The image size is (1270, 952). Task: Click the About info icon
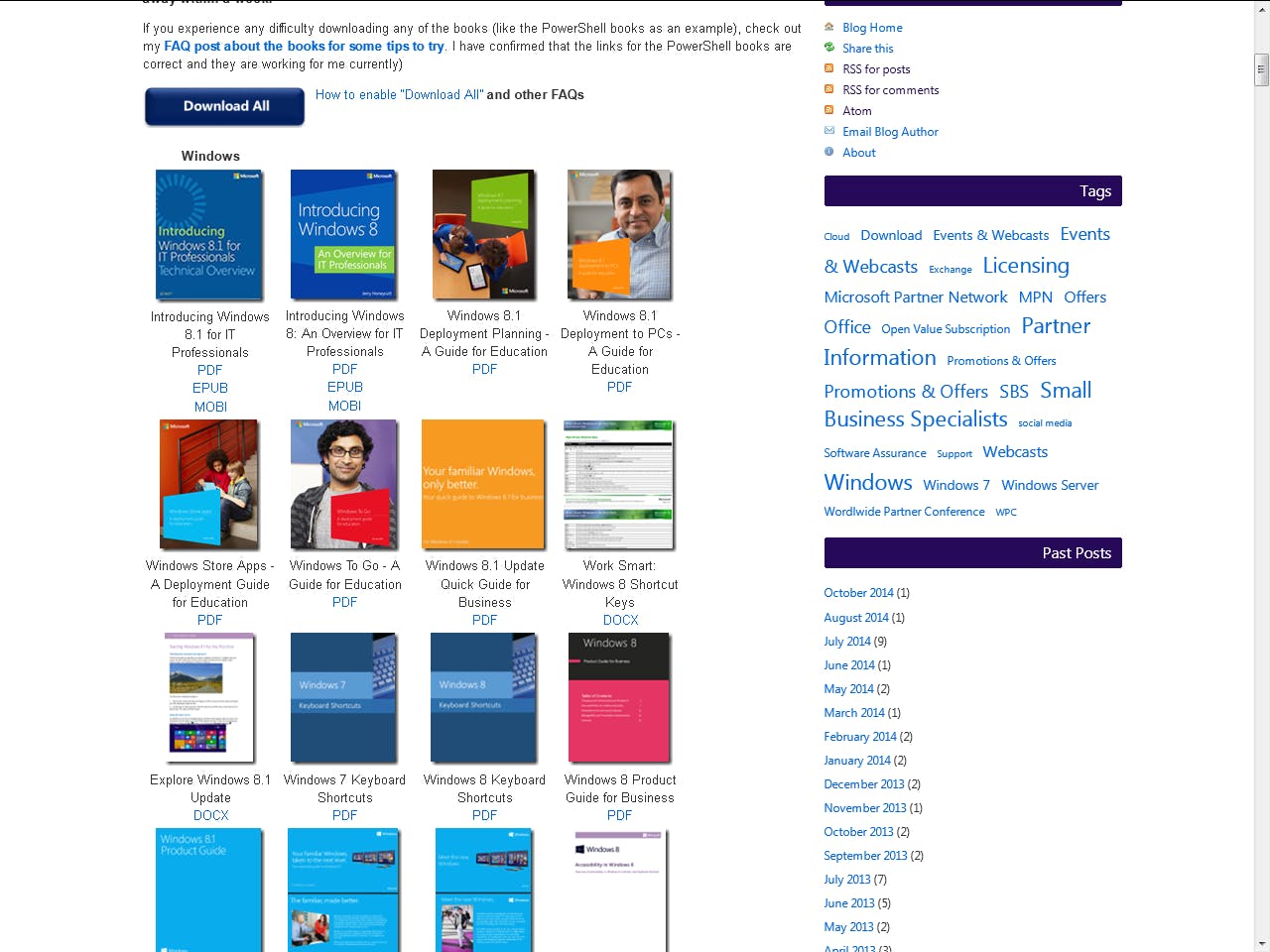tap(829, 152)
